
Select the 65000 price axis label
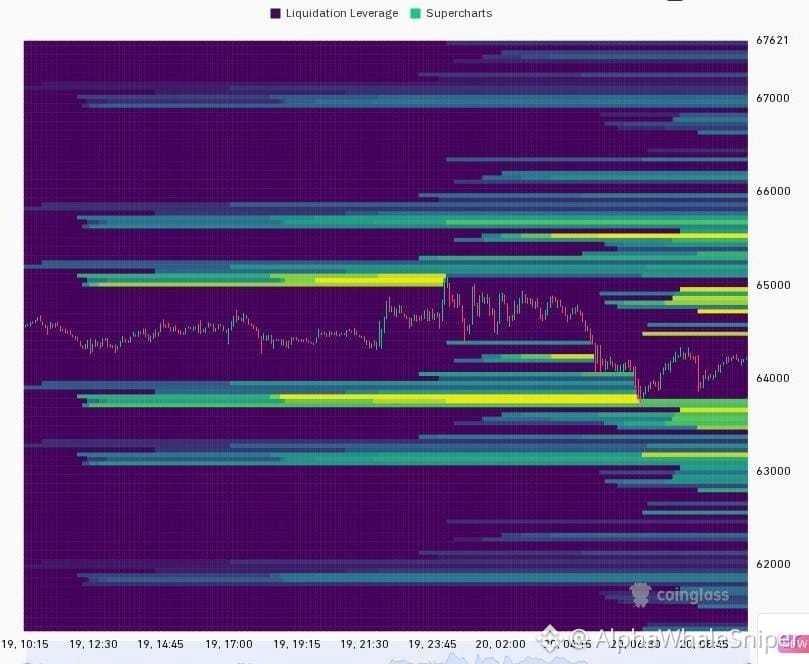pyautogui.click(x=773, y=285)
